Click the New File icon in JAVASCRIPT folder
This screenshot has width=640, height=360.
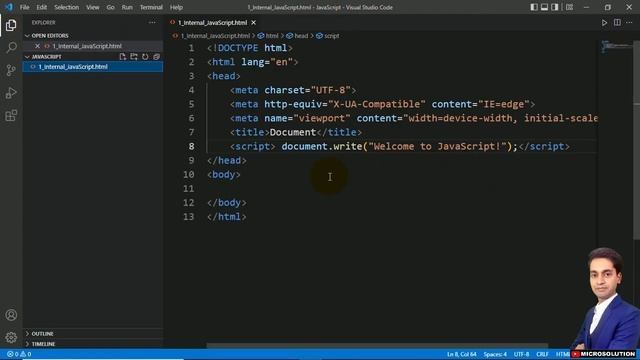click(122, 57)
